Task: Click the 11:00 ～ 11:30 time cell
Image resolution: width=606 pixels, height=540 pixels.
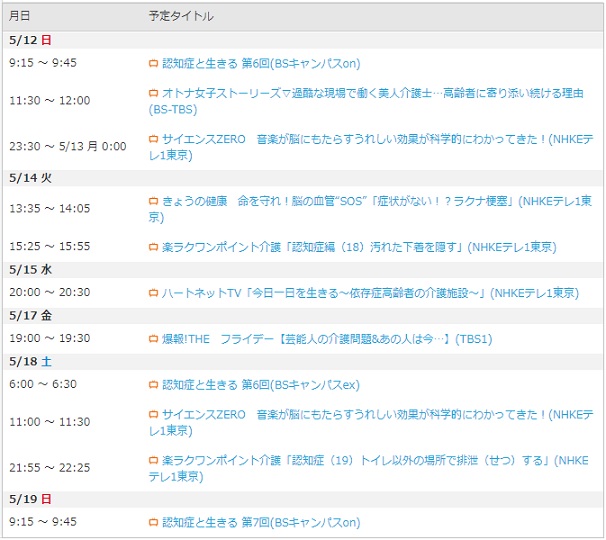Action: (50, 422)
